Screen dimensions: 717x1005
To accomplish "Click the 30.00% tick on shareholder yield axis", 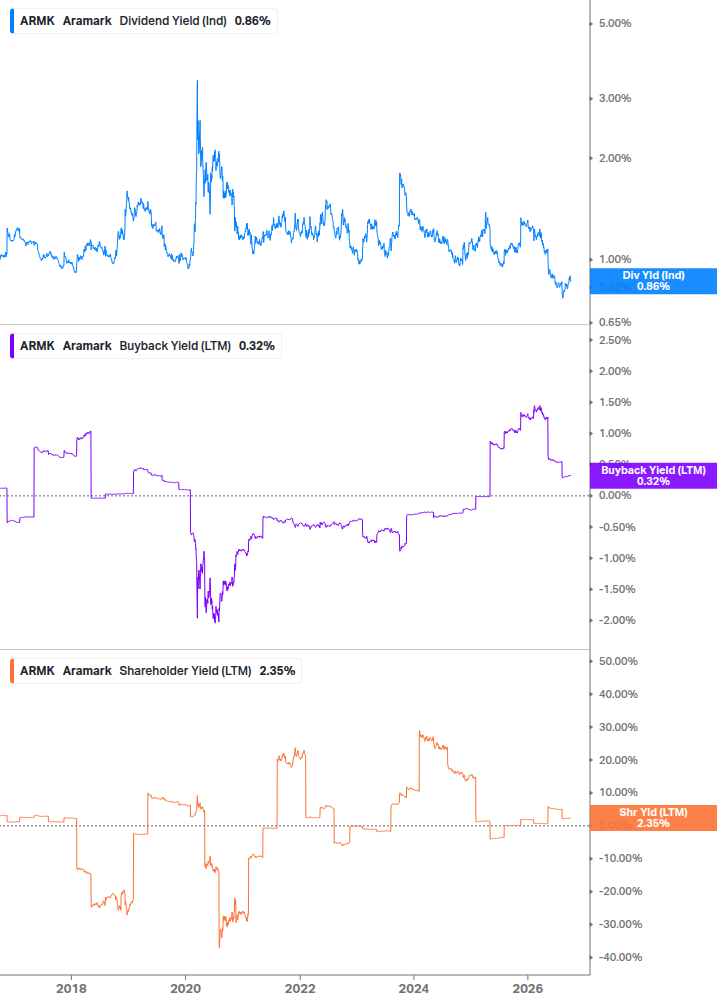I will click(618, 727).
